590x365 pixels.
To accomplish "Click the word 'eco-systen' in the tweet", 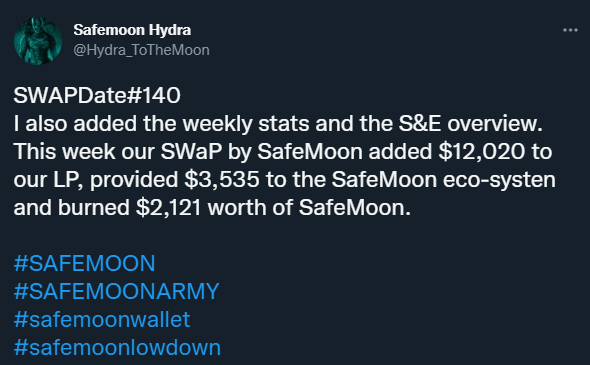I will 499,179.
